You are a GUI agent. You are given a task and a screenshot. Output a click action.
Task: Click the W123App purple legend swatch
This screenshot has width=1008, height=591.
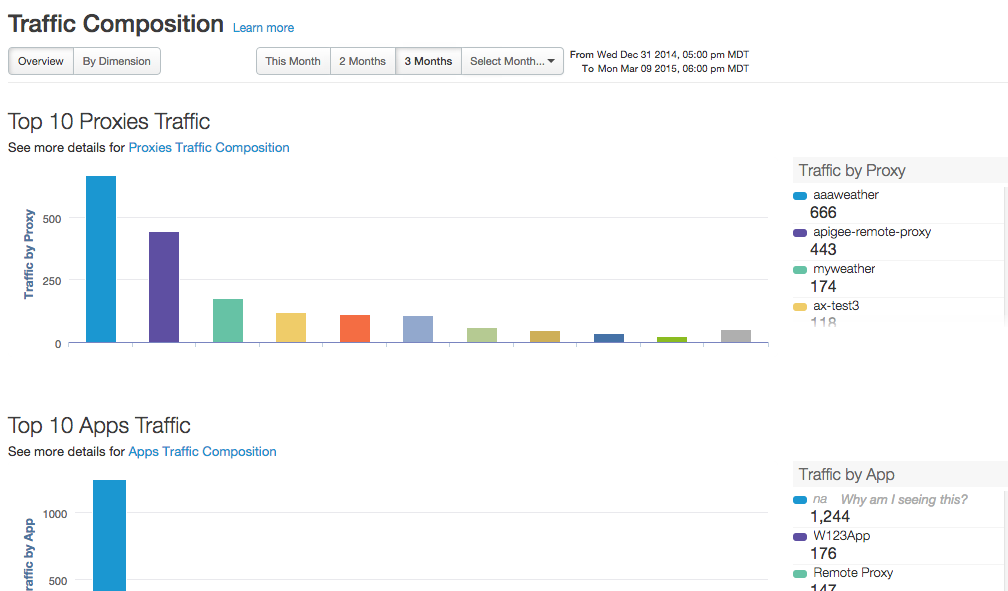tap(800, 537)
